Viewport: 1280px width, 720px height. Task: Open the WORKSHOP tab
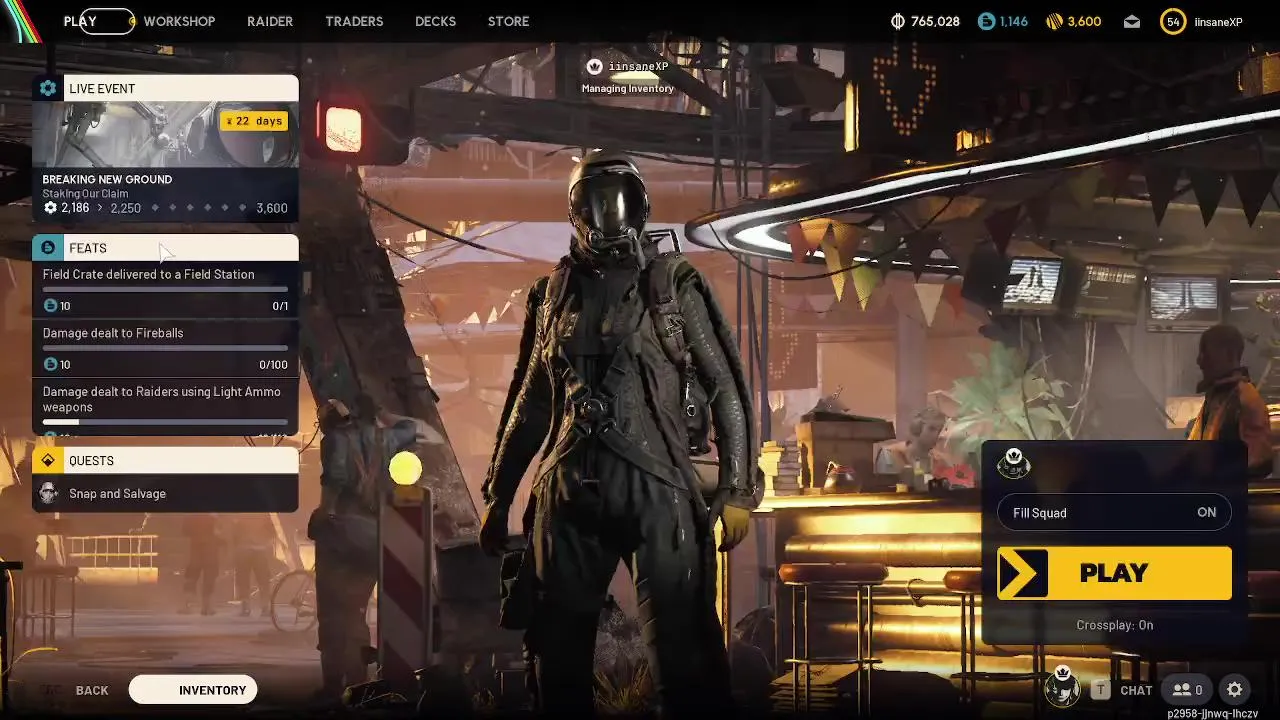179,21
